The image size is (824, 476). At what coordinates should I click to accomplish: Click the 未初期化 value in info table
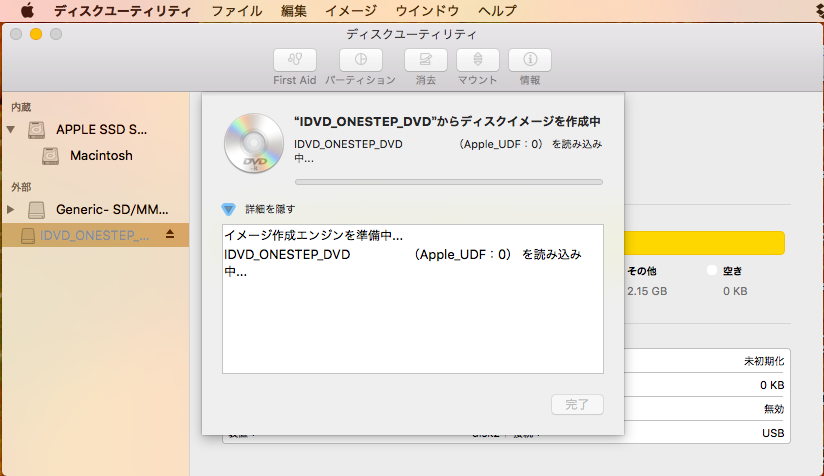764,361
